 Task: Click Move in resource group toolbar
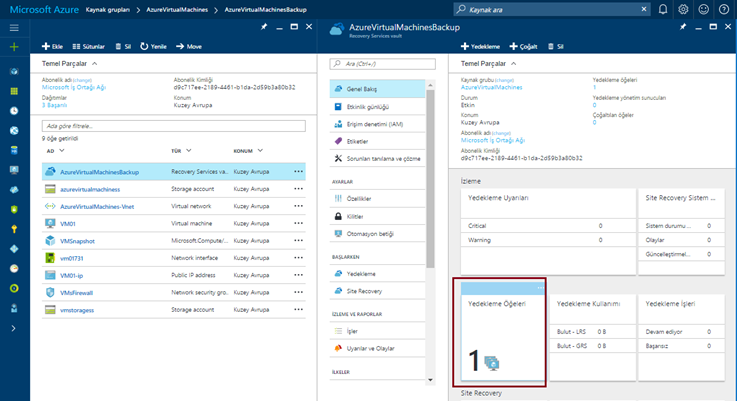189,47
